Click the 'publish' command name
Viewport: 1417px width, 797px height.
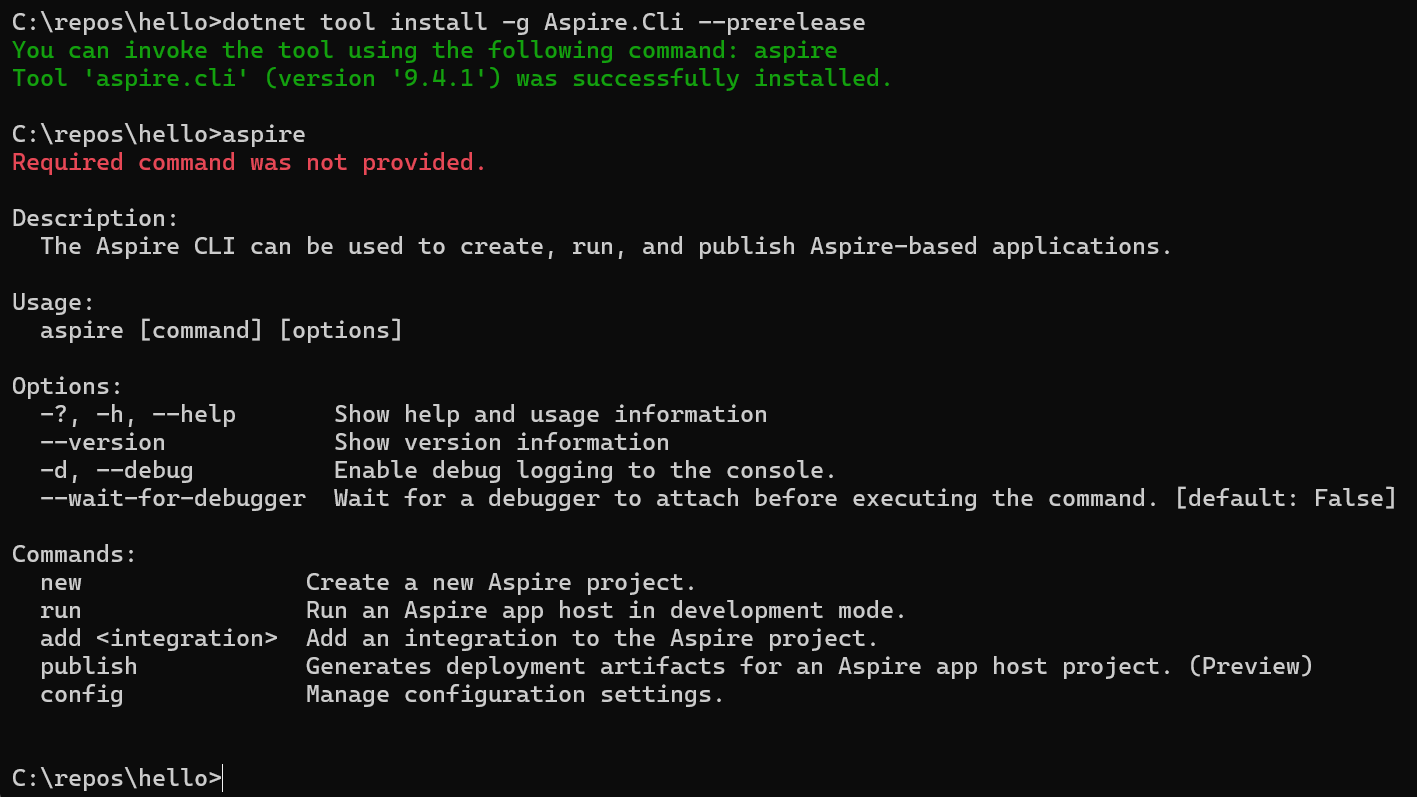pos(89,667)
